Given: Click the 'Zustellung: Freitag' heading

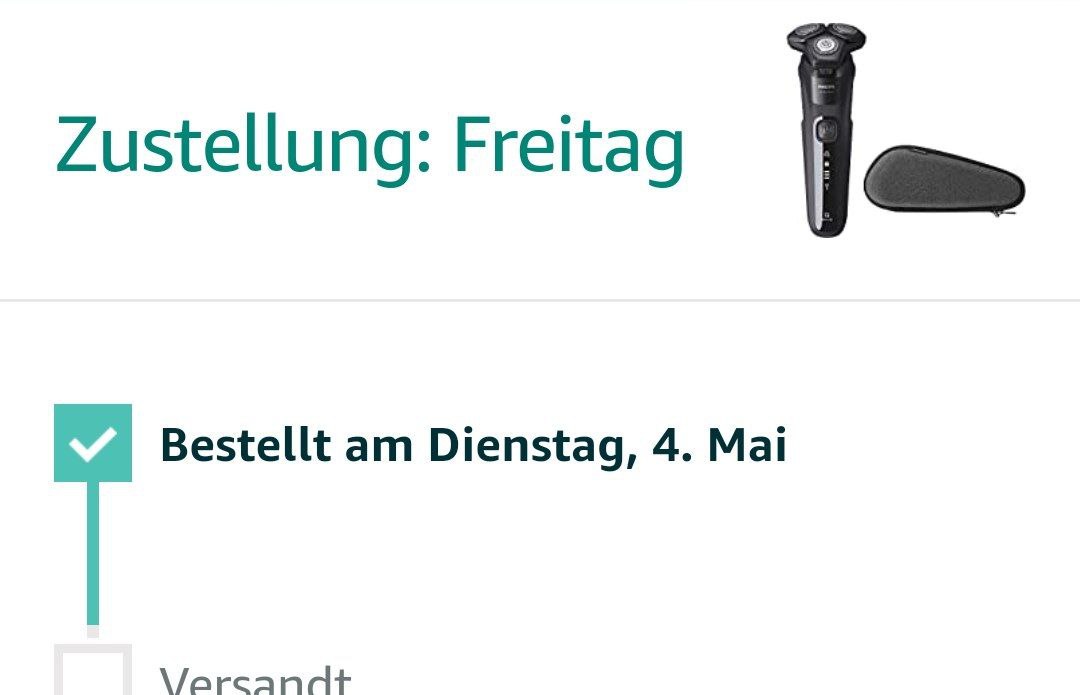Looking at the screenshot, I should click(370, 147).
